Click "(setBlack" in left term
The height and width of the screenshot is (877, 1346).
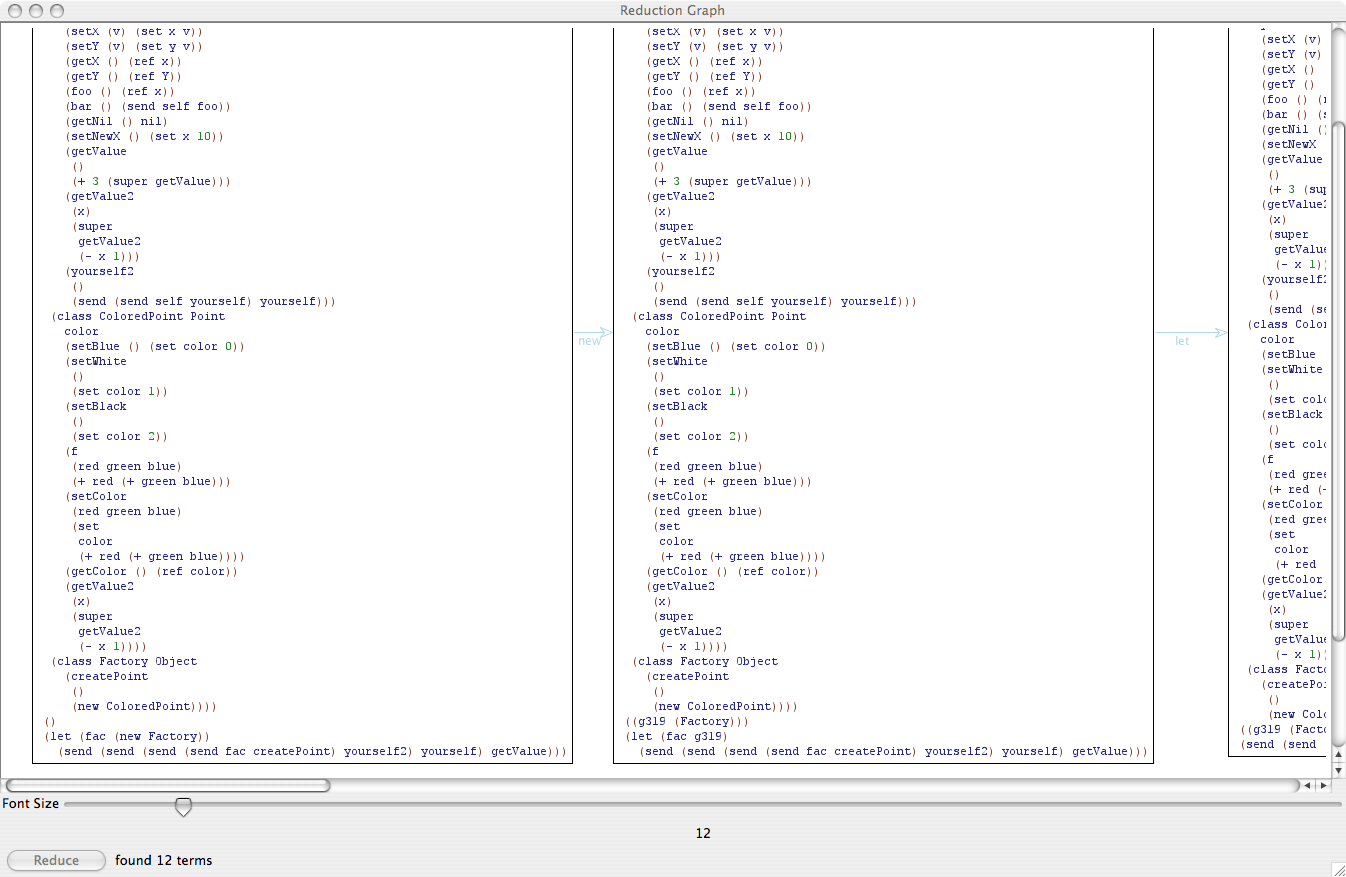[x=96, y=406]
